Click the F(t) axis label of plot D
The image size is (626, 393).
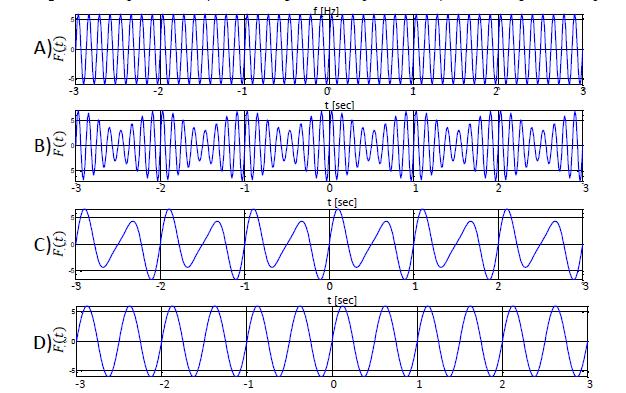pos(60,340)
